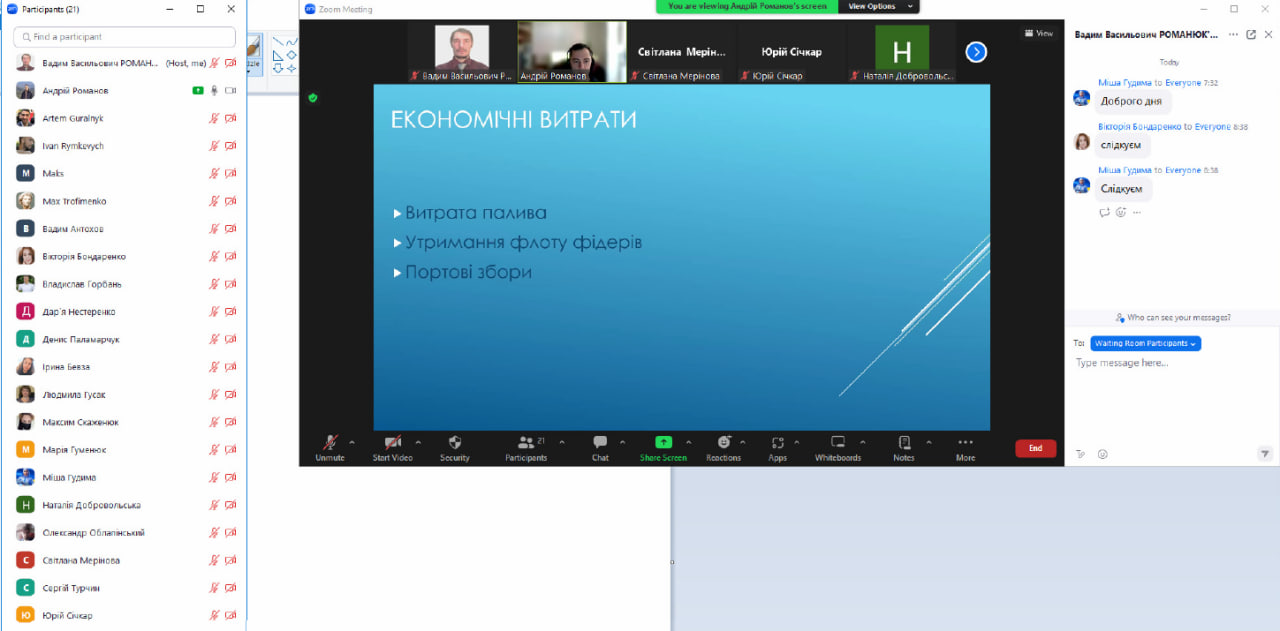Viewport: 1280px width, 631px height.
Task: Open the View layout menu
Action: (1039, 33)
